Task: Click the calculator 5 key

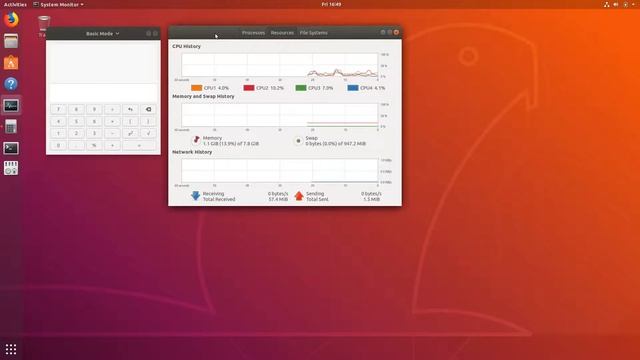Action: tap(76, 122)
